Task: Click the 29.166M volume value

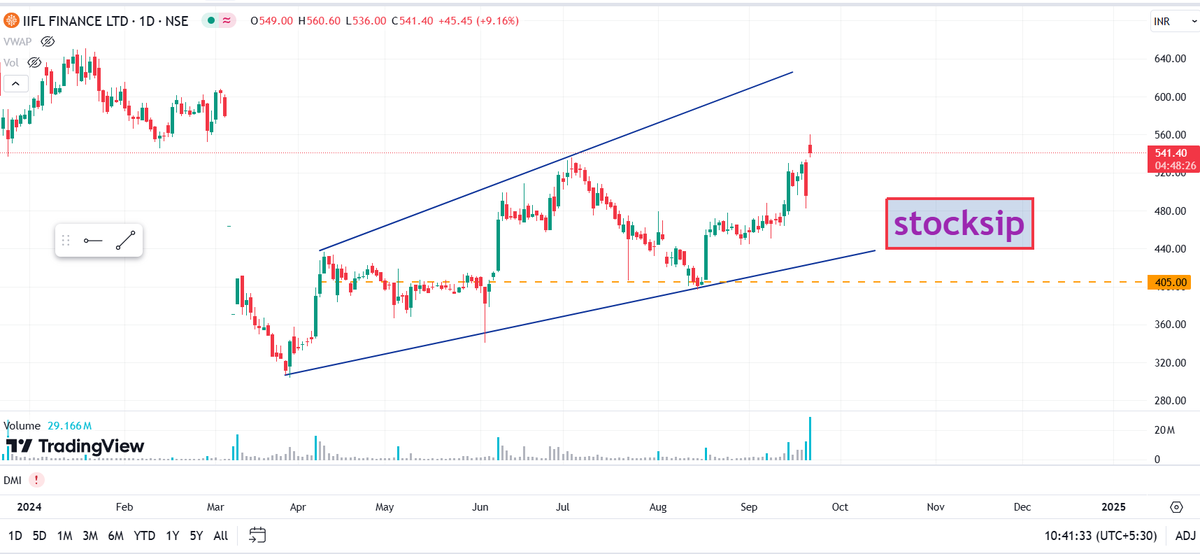Action: click(x=68, y=425)
